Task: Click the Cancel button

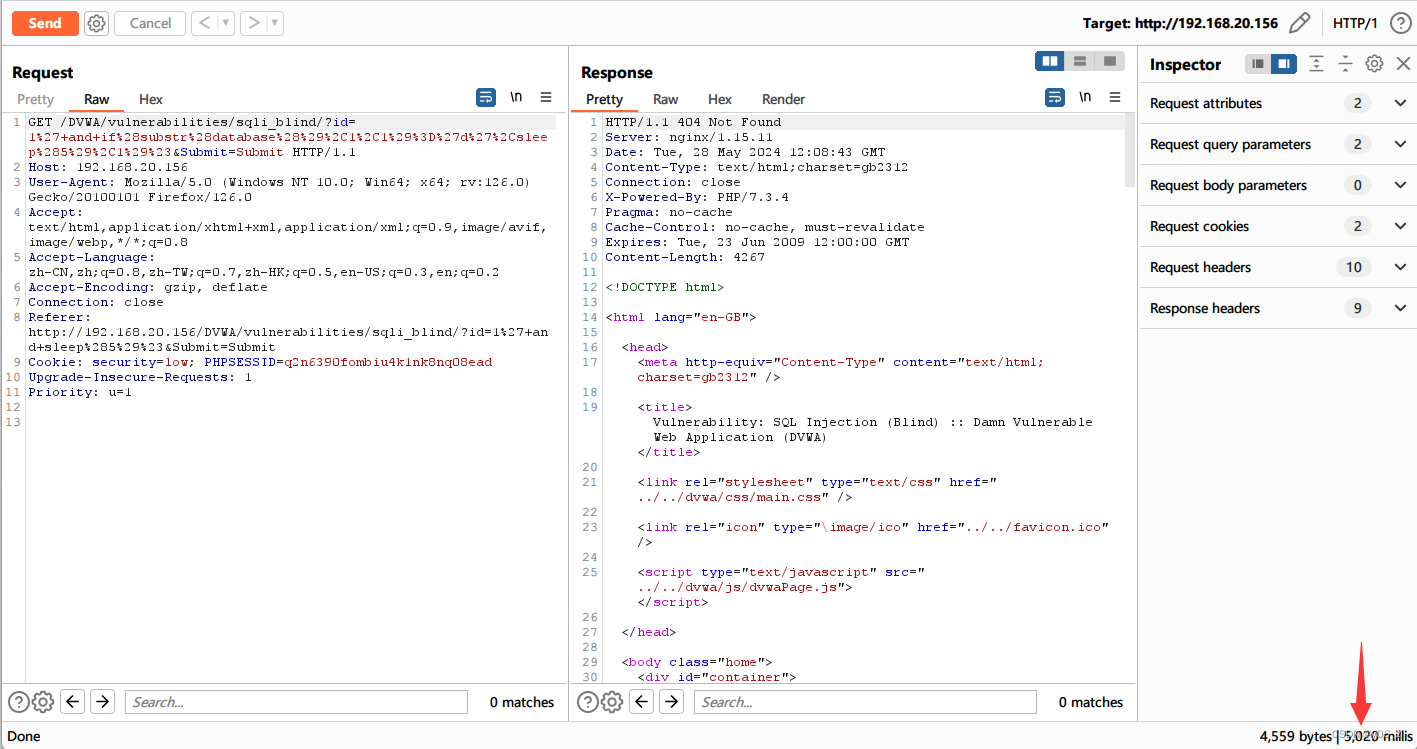Action: (x=150, y=23)
